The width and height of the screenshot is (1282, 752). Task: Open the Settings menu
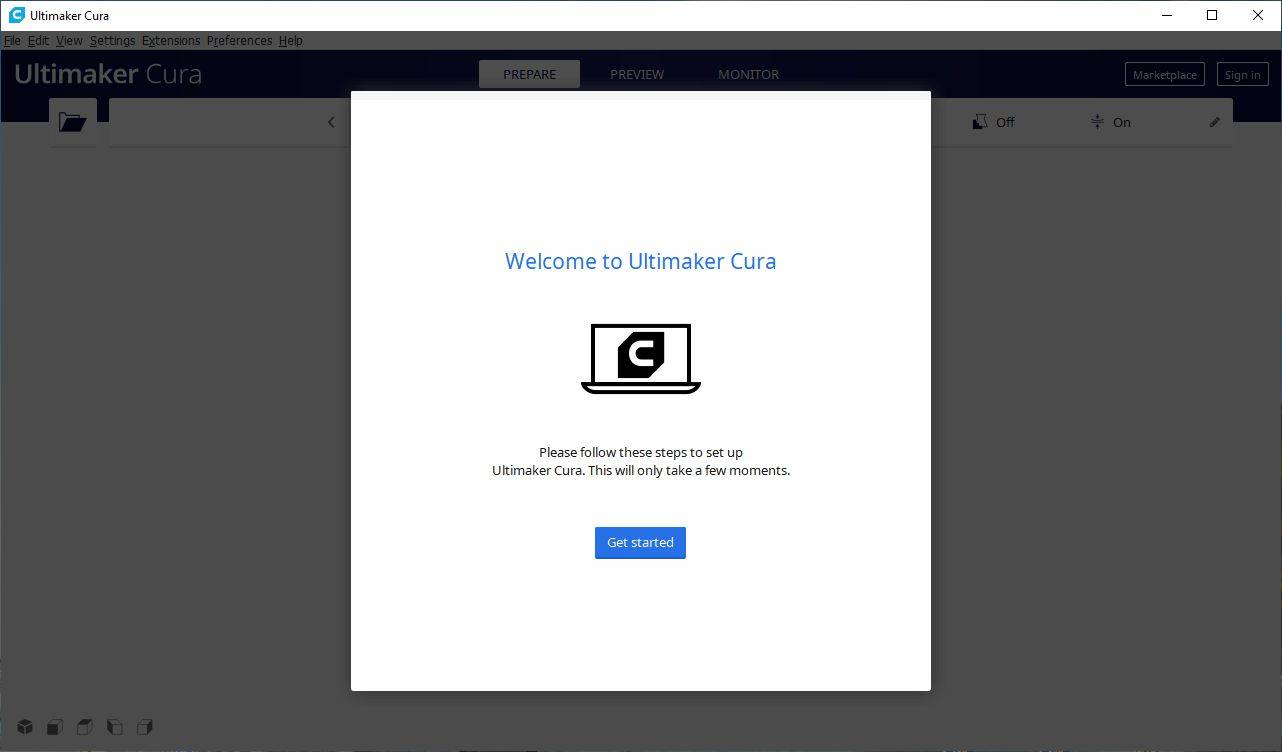tap(112, 41)
